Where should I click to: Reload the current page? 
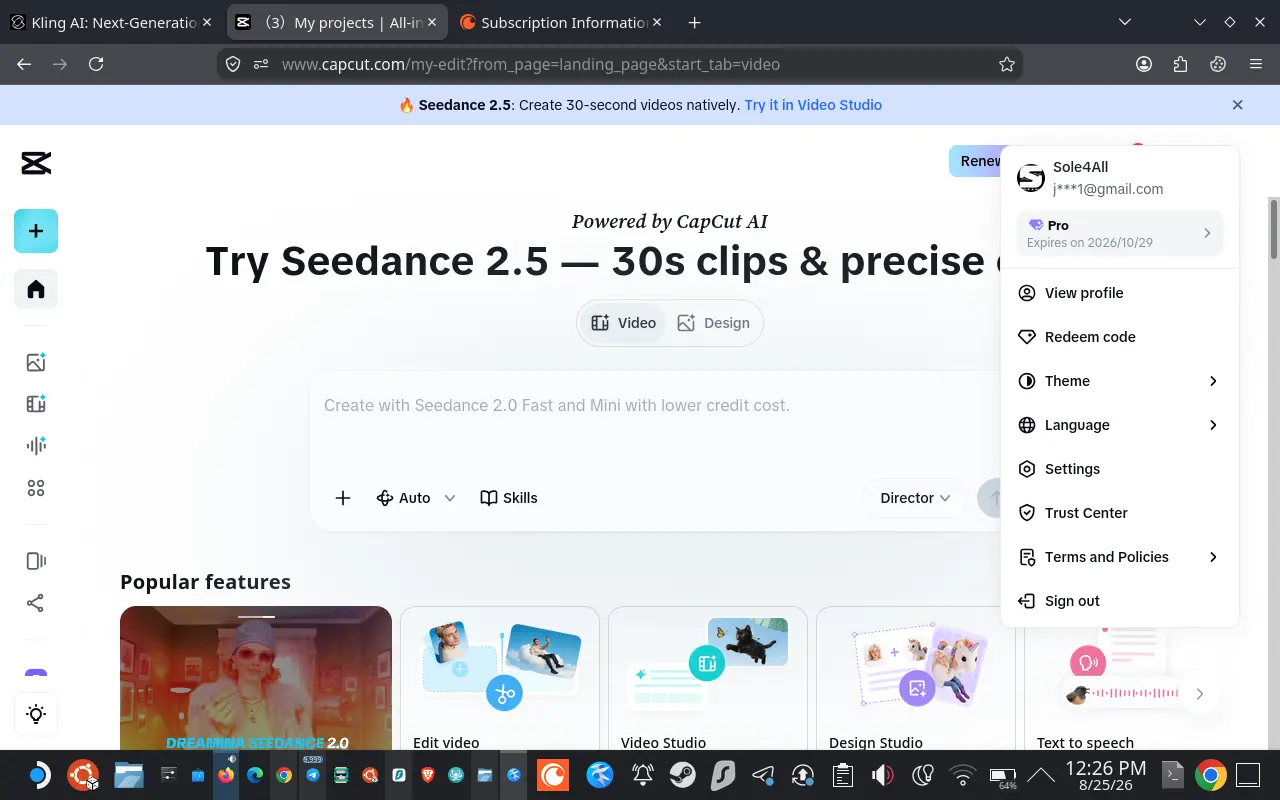point(96,64)
